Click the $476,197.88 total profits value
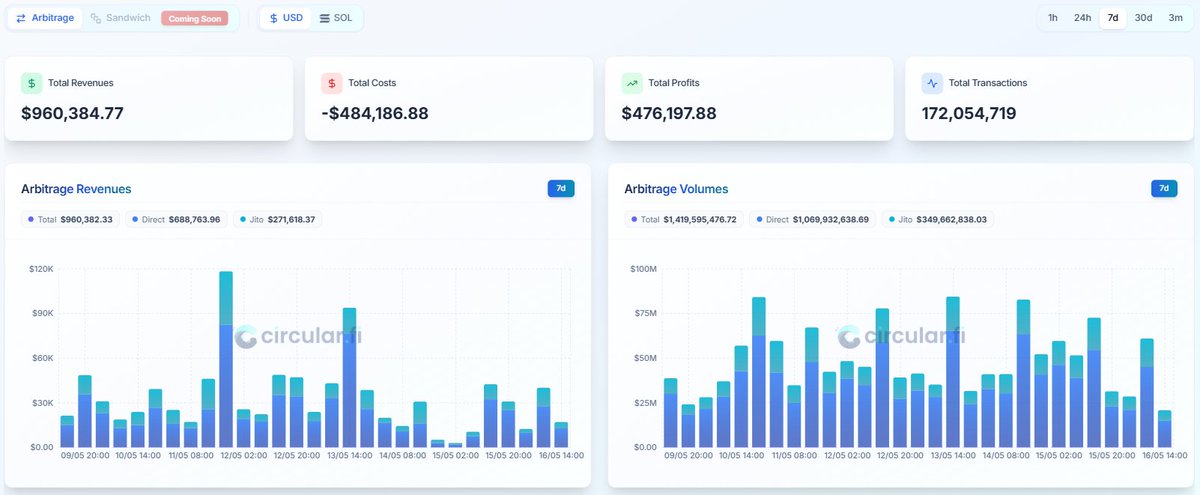 (669, 113)
